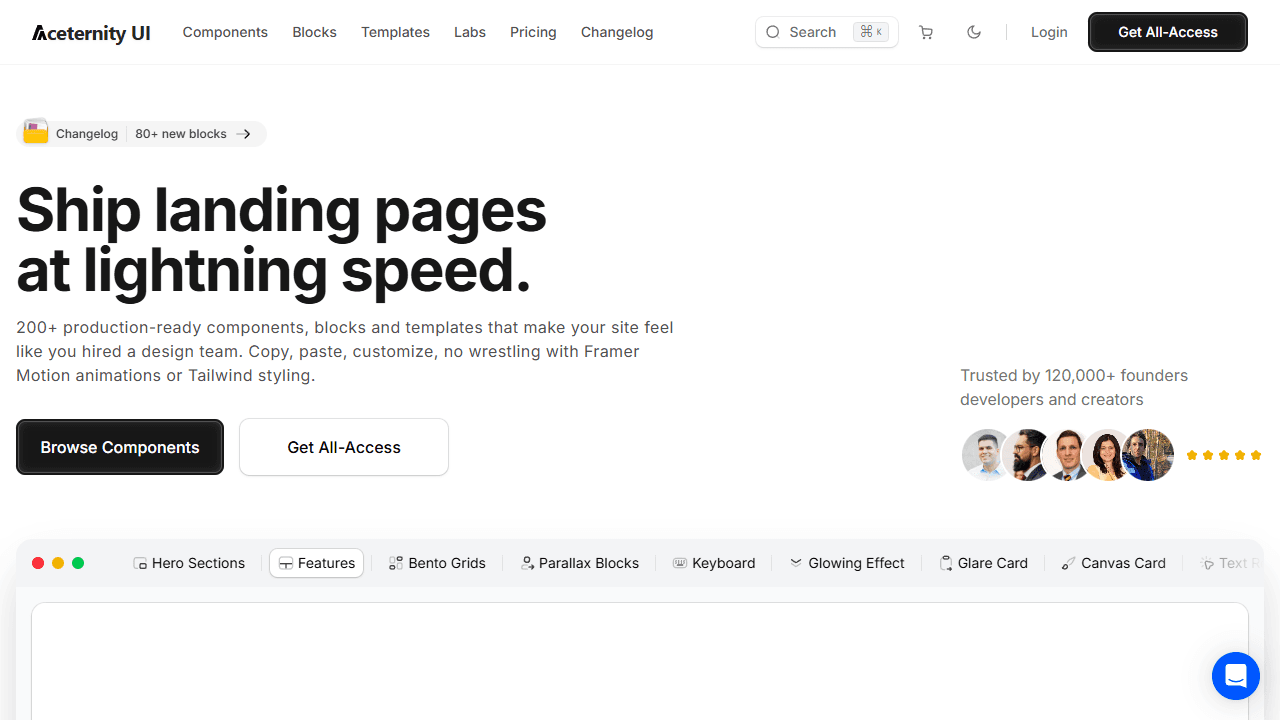
Task: Open the Templates nav item
Action: click(x=395, y=32)
